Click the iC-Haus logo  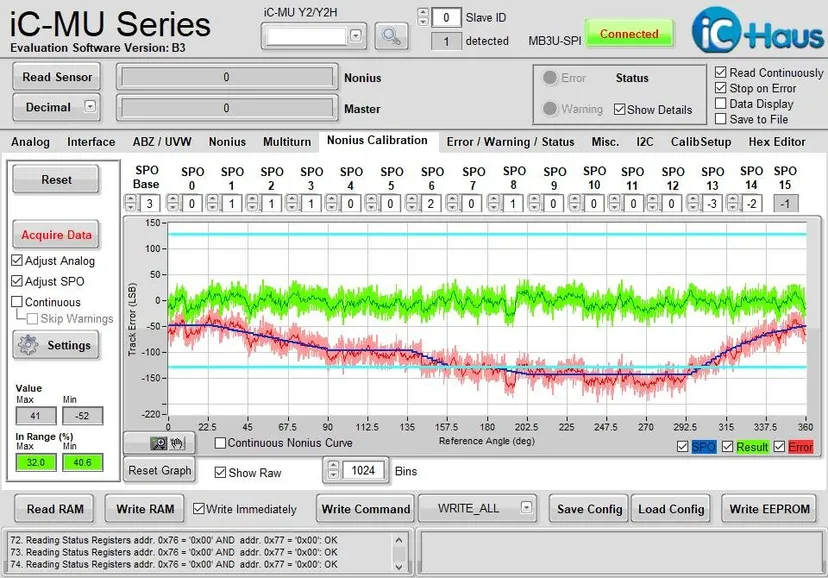758,31
